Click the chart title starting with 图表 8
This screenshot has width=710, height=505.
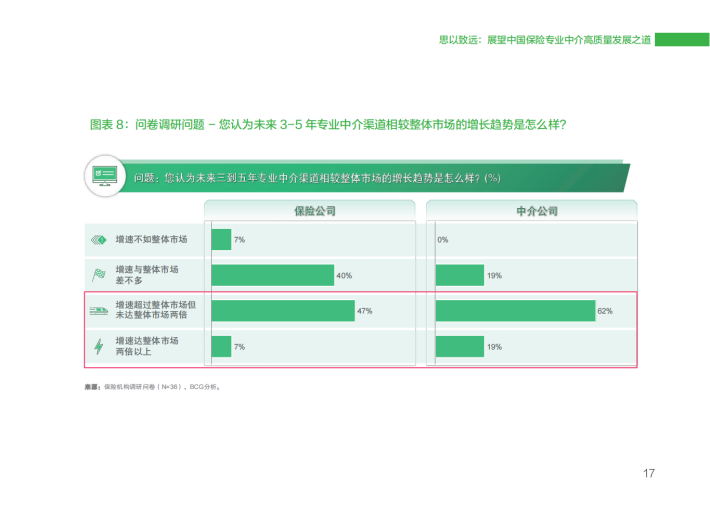(328, 125)
